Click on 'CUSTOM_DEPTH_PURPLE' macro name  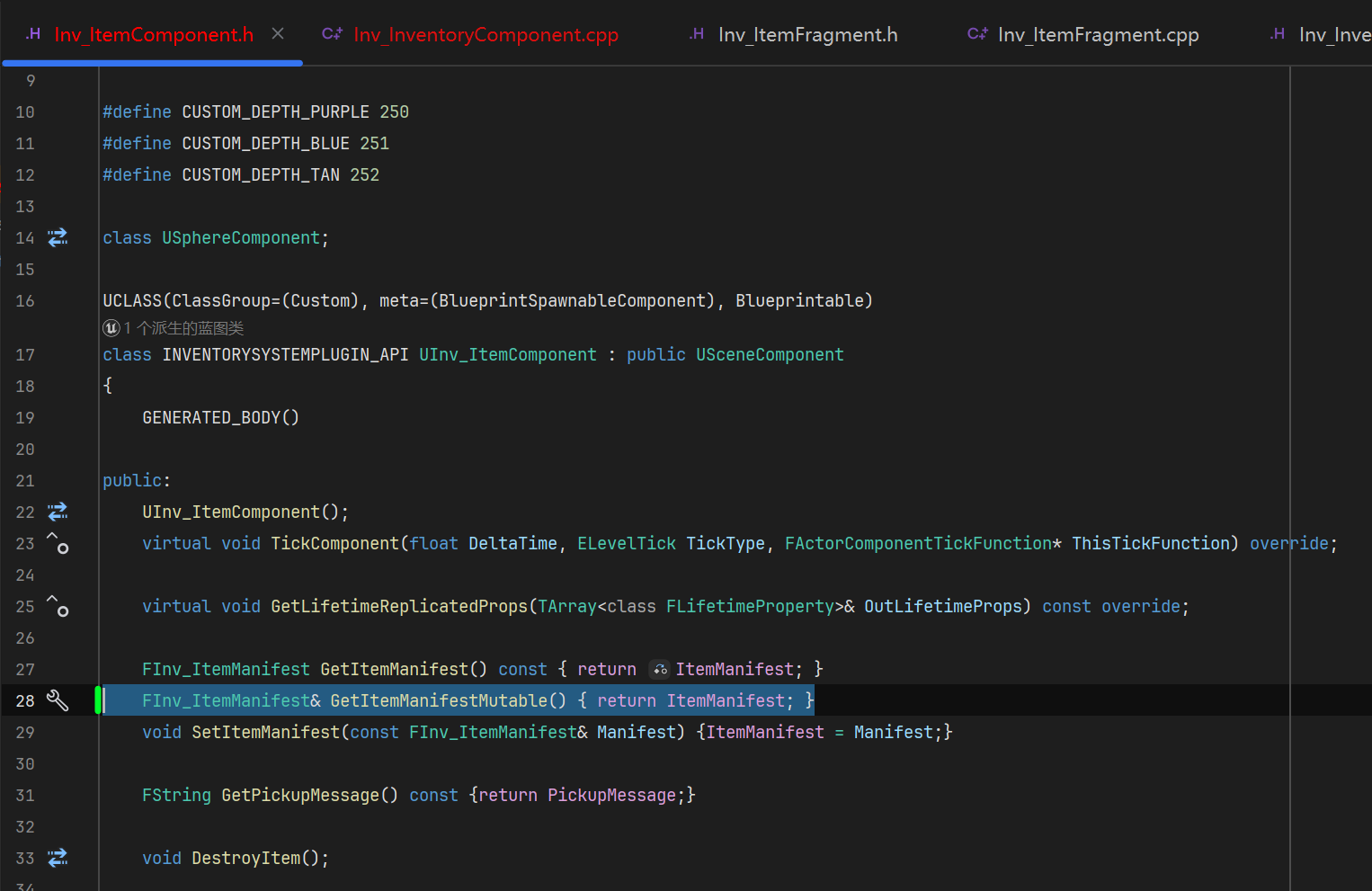[x=276, y=111]
